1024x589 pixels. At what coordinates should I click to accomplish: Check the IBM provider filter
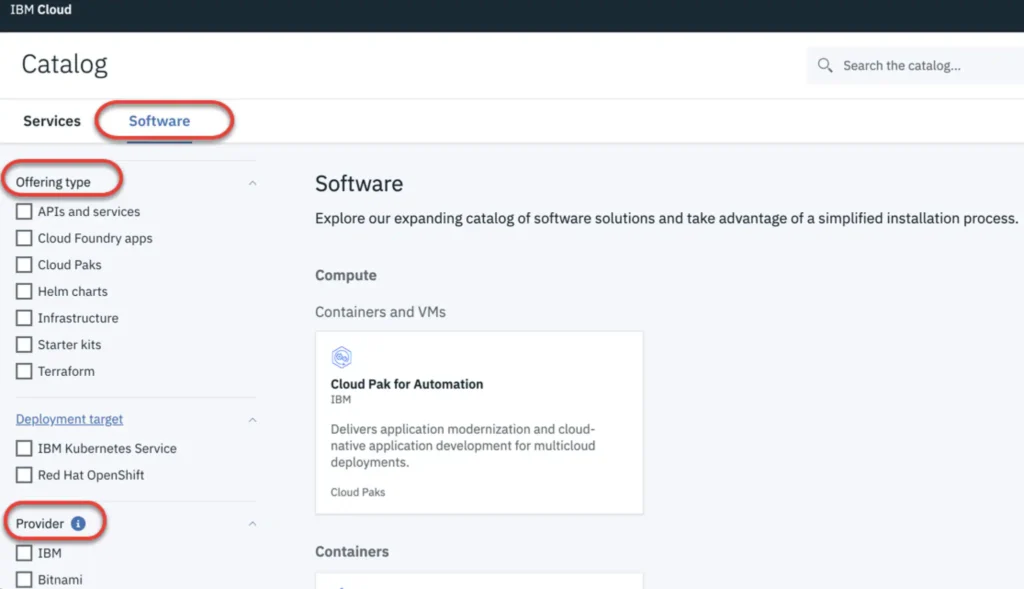pyautogui.click(x=23, y=552)
